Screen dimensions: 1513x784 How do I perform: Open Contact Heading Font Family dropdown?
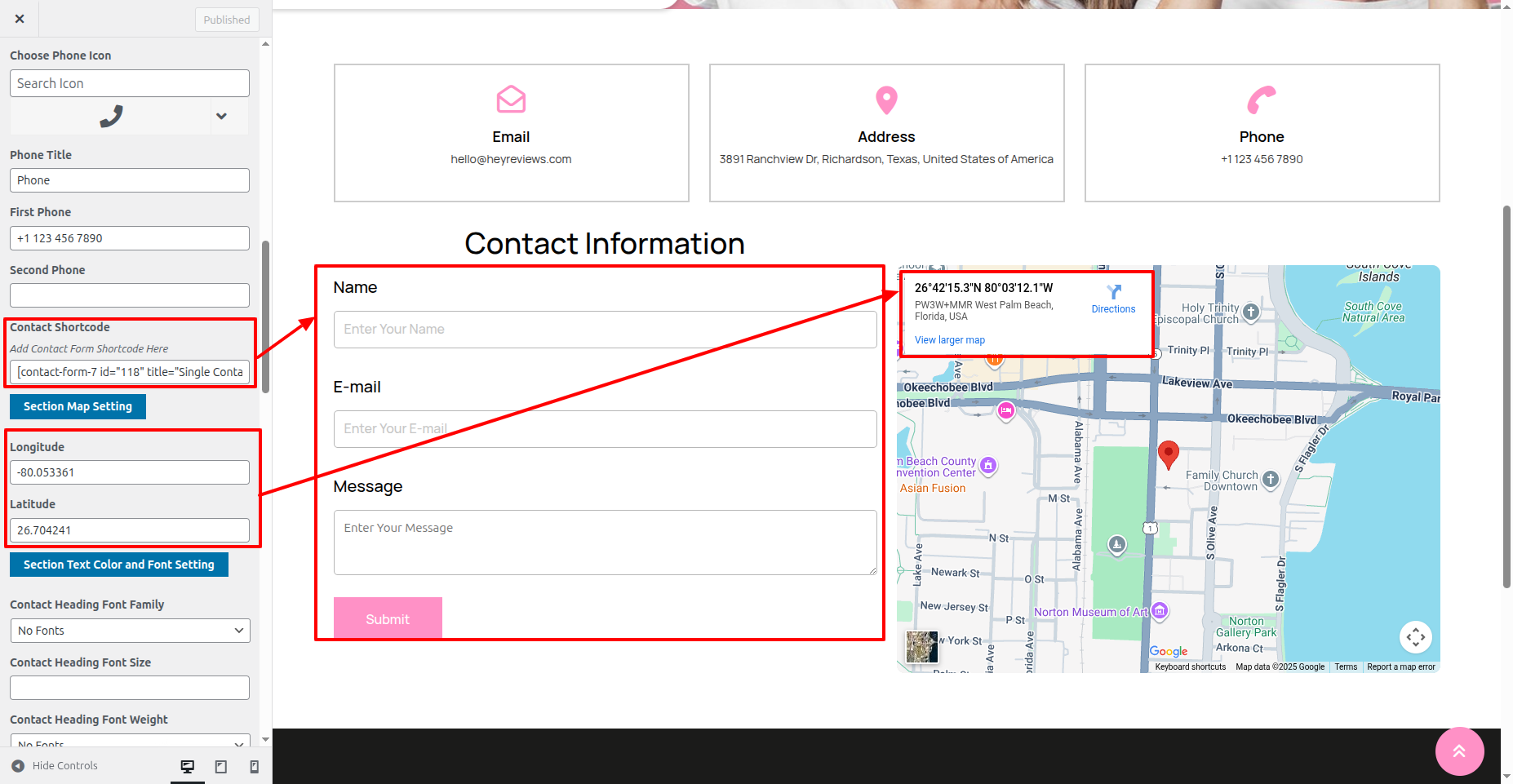click(130, 631)
